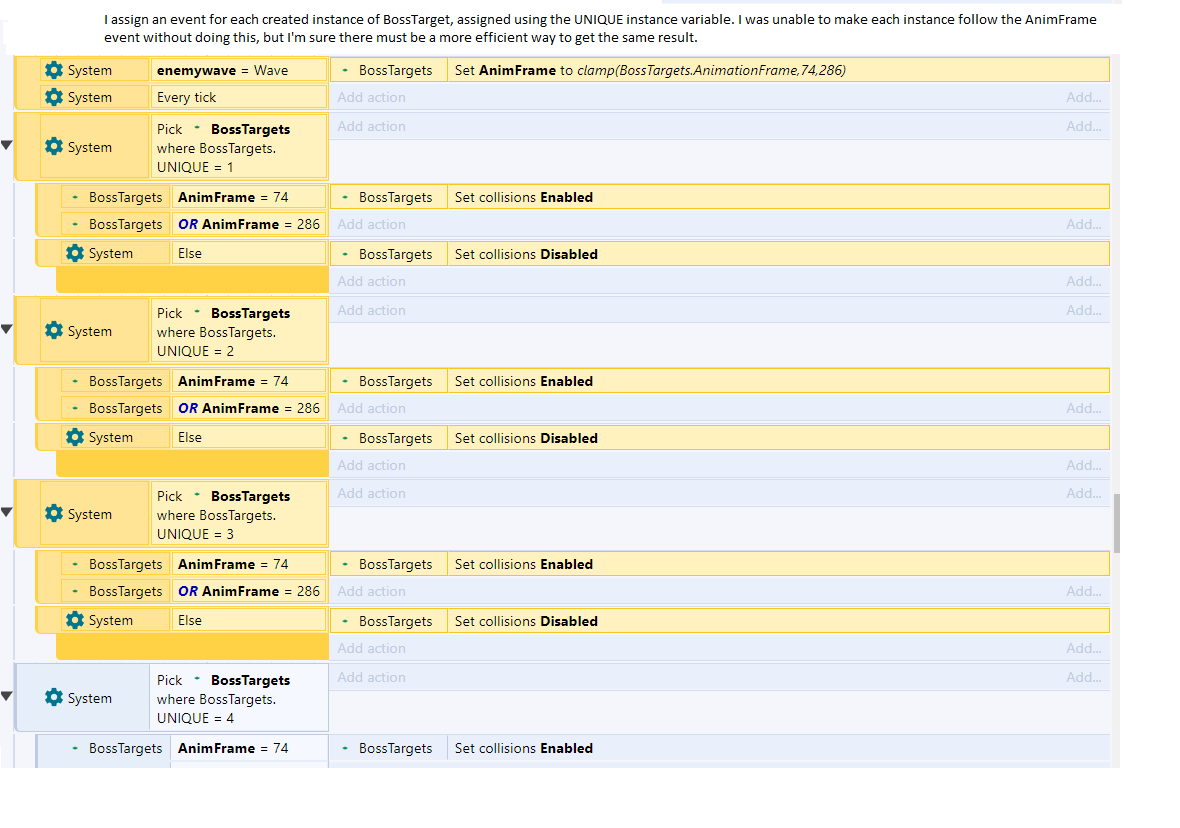Viewport: 1180px width, 828px height.
Task: Select the Else condition in UNIQUE = 1 group
Action: 248,253
